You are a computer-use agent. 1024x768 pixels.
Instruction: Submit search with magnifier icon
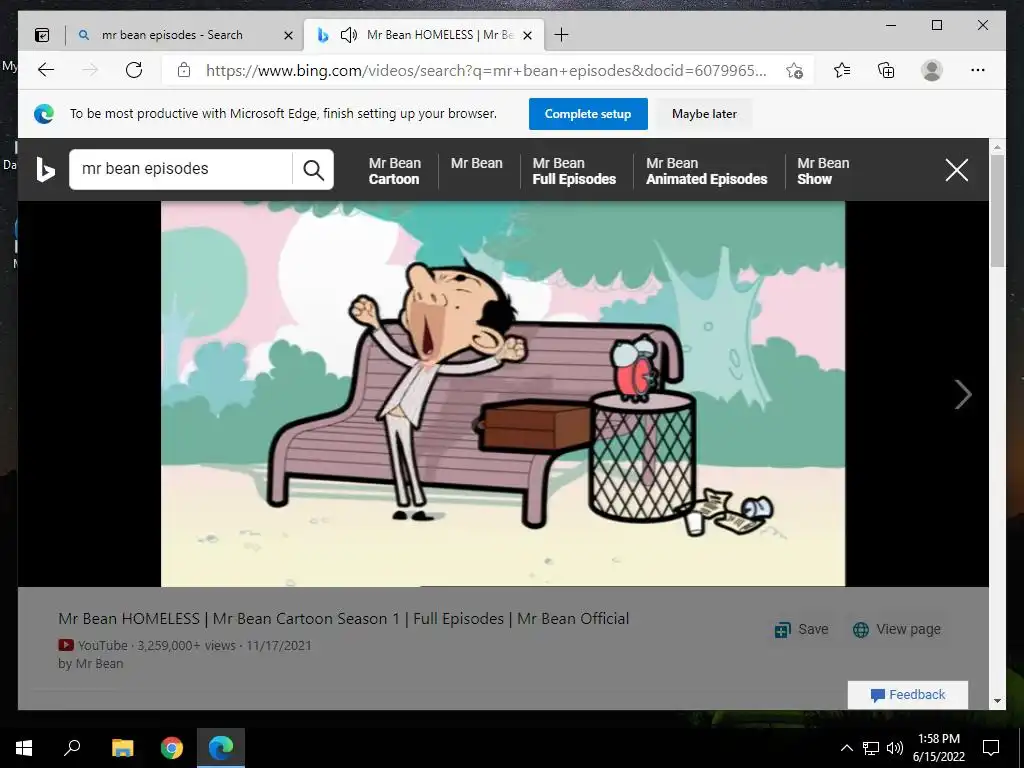pyautogui.click(x=313, y=170)
